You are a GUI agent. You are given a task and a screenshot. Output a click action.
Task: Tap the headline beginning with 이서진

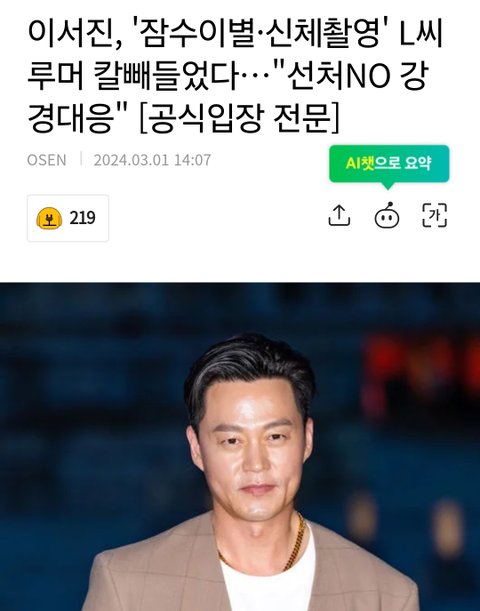[x=236, y=76]
